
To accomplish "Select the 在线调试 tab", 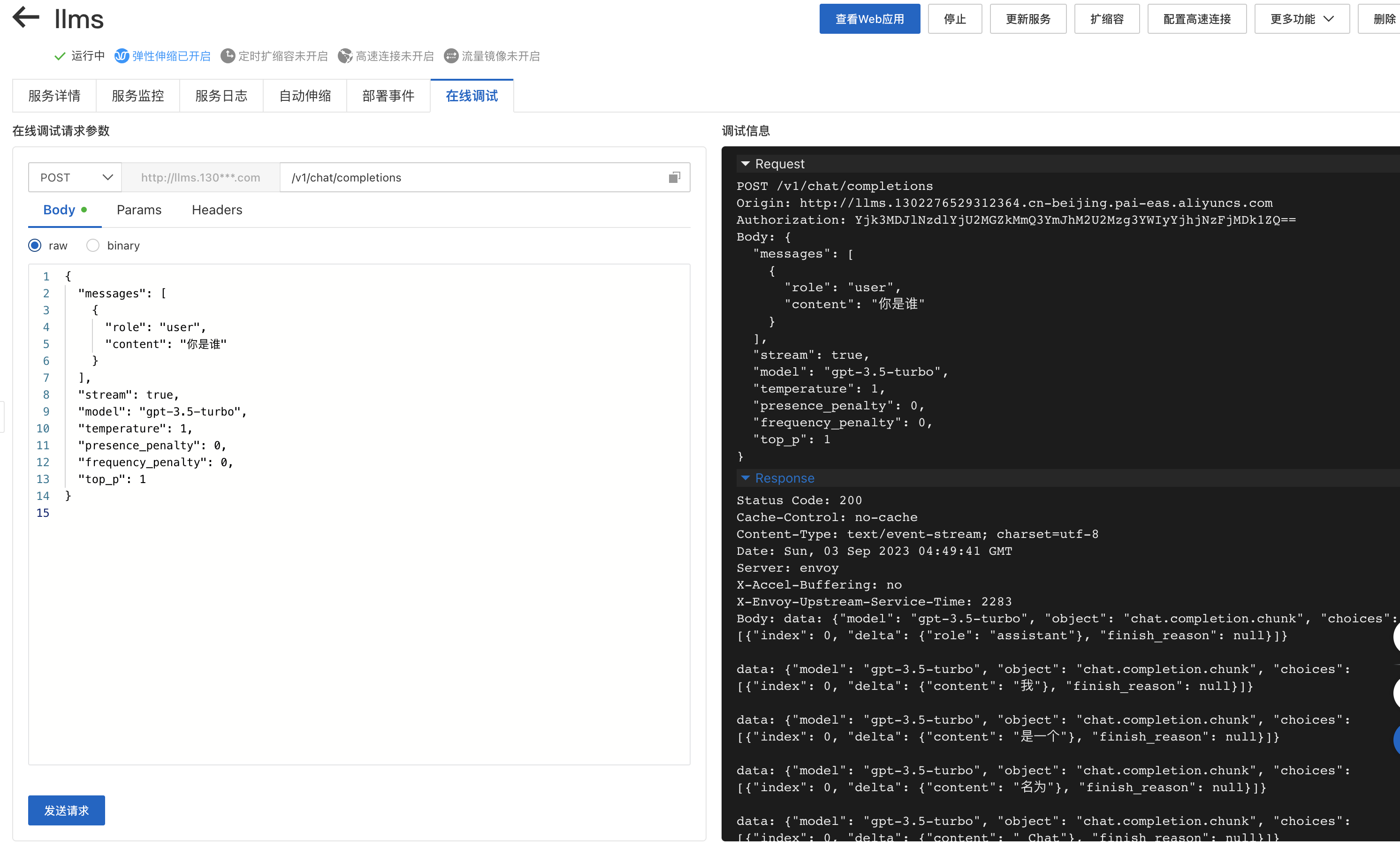I will [x=472, y=95].
